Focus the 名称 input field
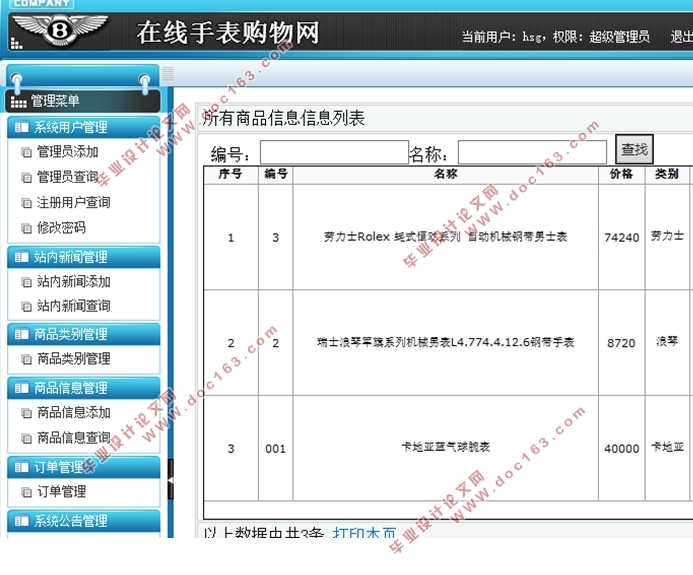 532,152
